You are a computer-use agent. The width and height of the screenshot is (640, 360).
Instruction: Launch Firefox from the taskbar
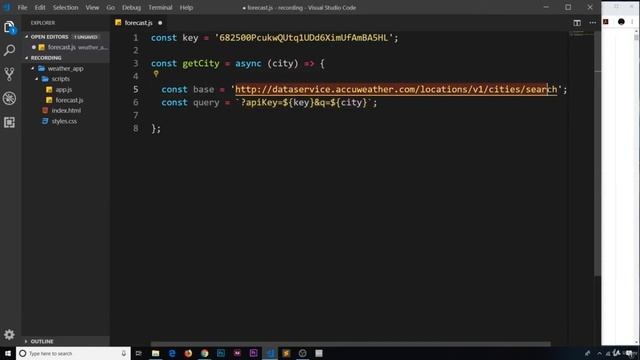[188, 353]
